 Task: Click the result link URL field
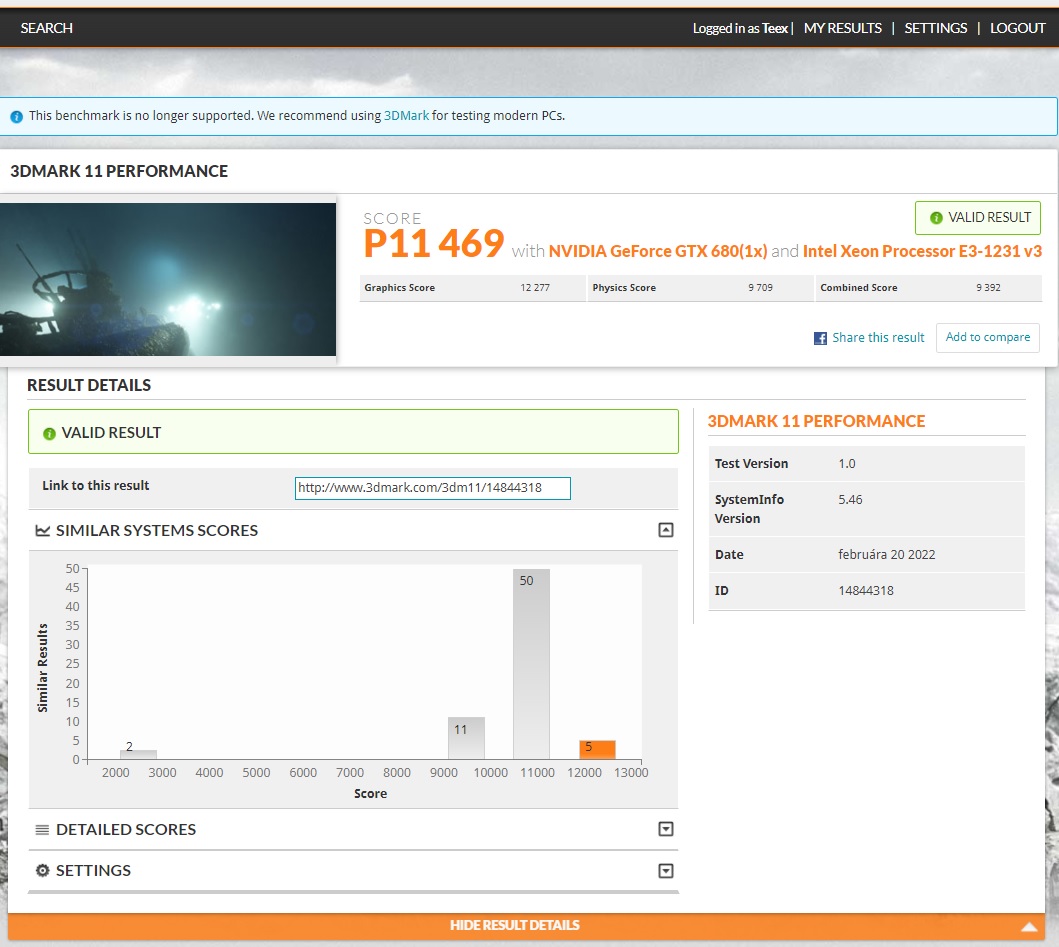click(x=432, y=488)
